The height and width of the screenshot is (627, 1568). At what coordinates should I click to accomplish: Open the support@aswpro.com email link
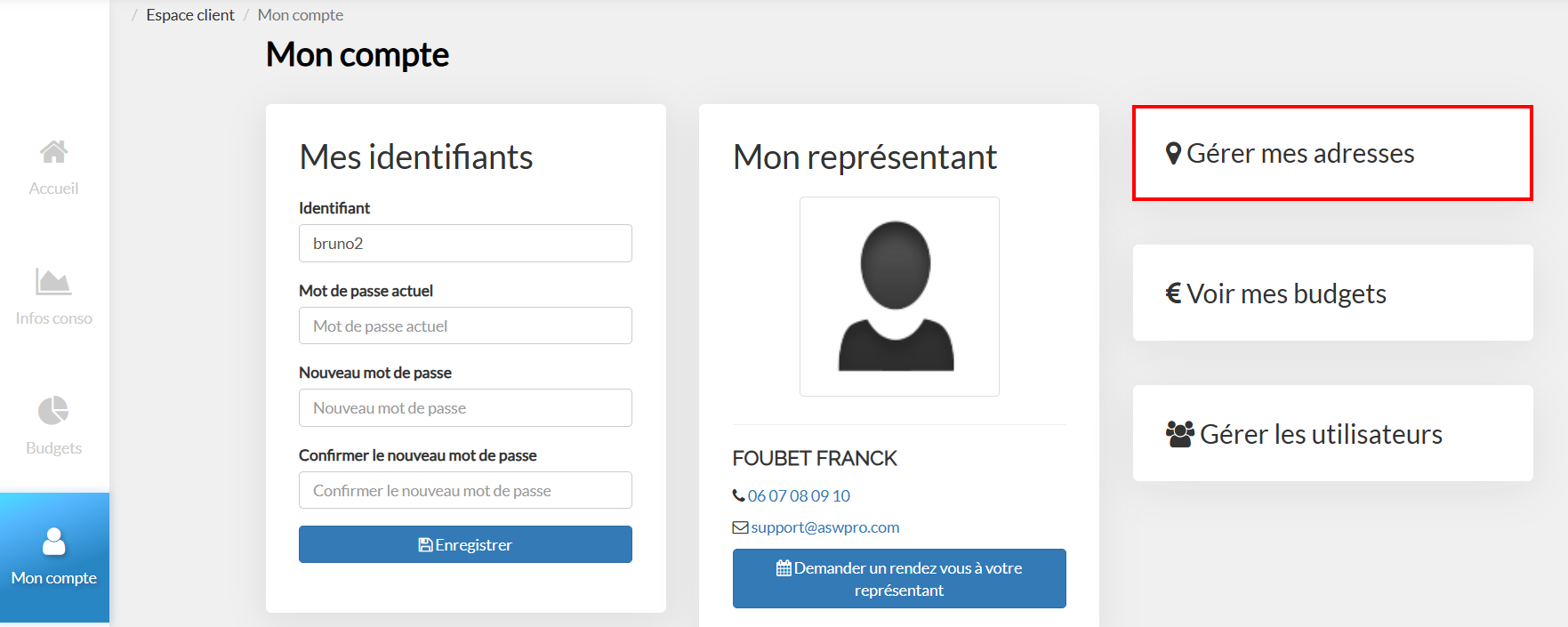(824, 527)
